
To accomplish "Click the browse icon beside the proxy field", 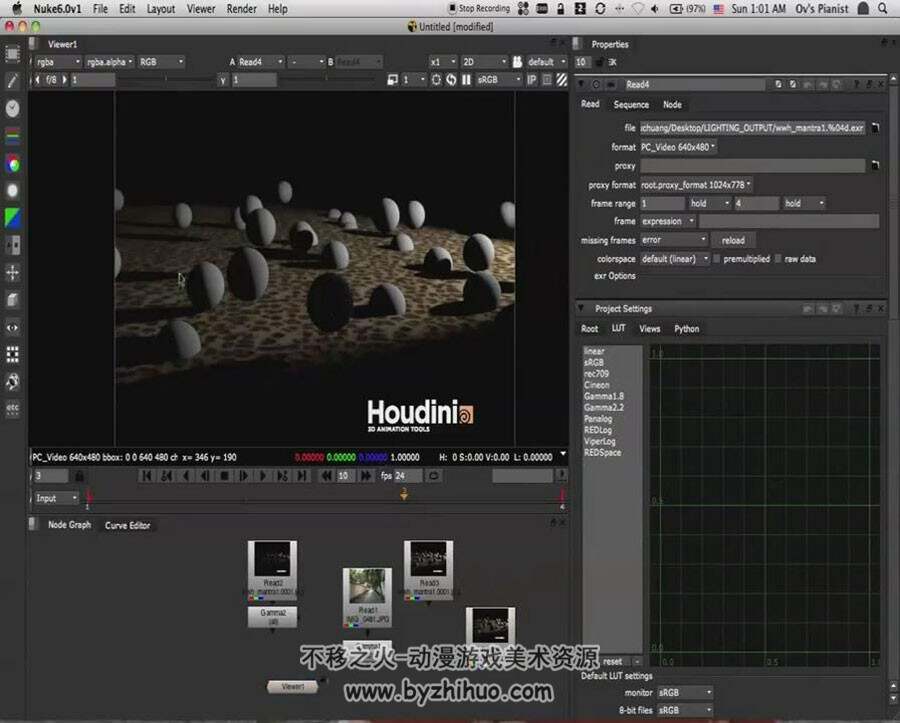I will pos(875,166).
